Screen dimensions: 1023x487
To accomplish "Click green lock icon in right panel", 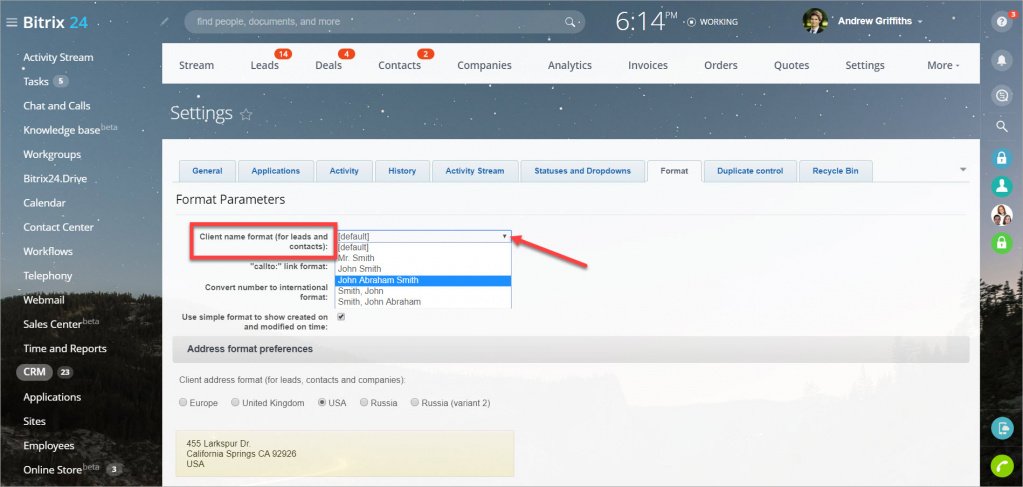I will tap(1001, 244).
